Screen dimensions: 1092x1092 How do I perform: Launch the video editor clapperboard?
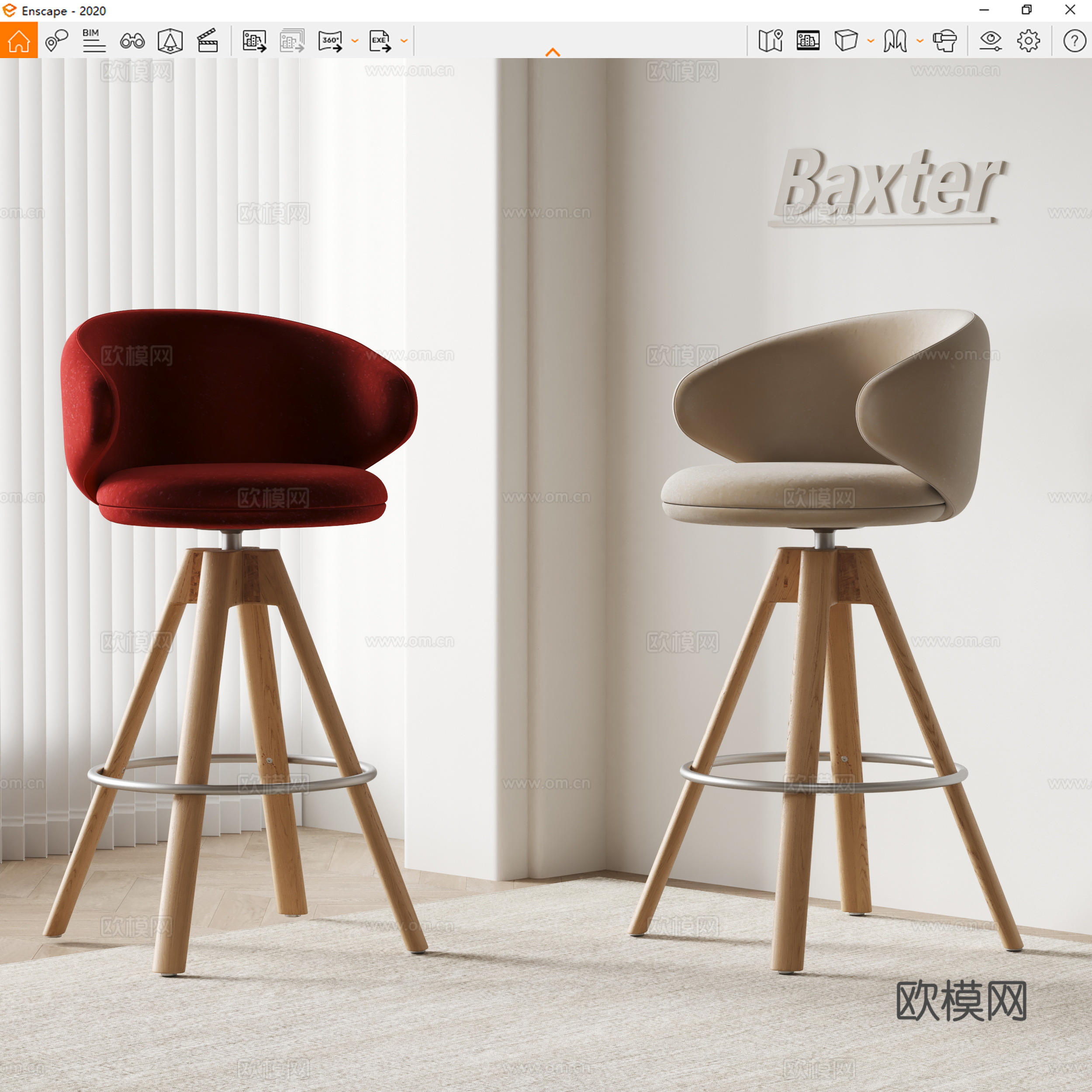coord(207,41)
